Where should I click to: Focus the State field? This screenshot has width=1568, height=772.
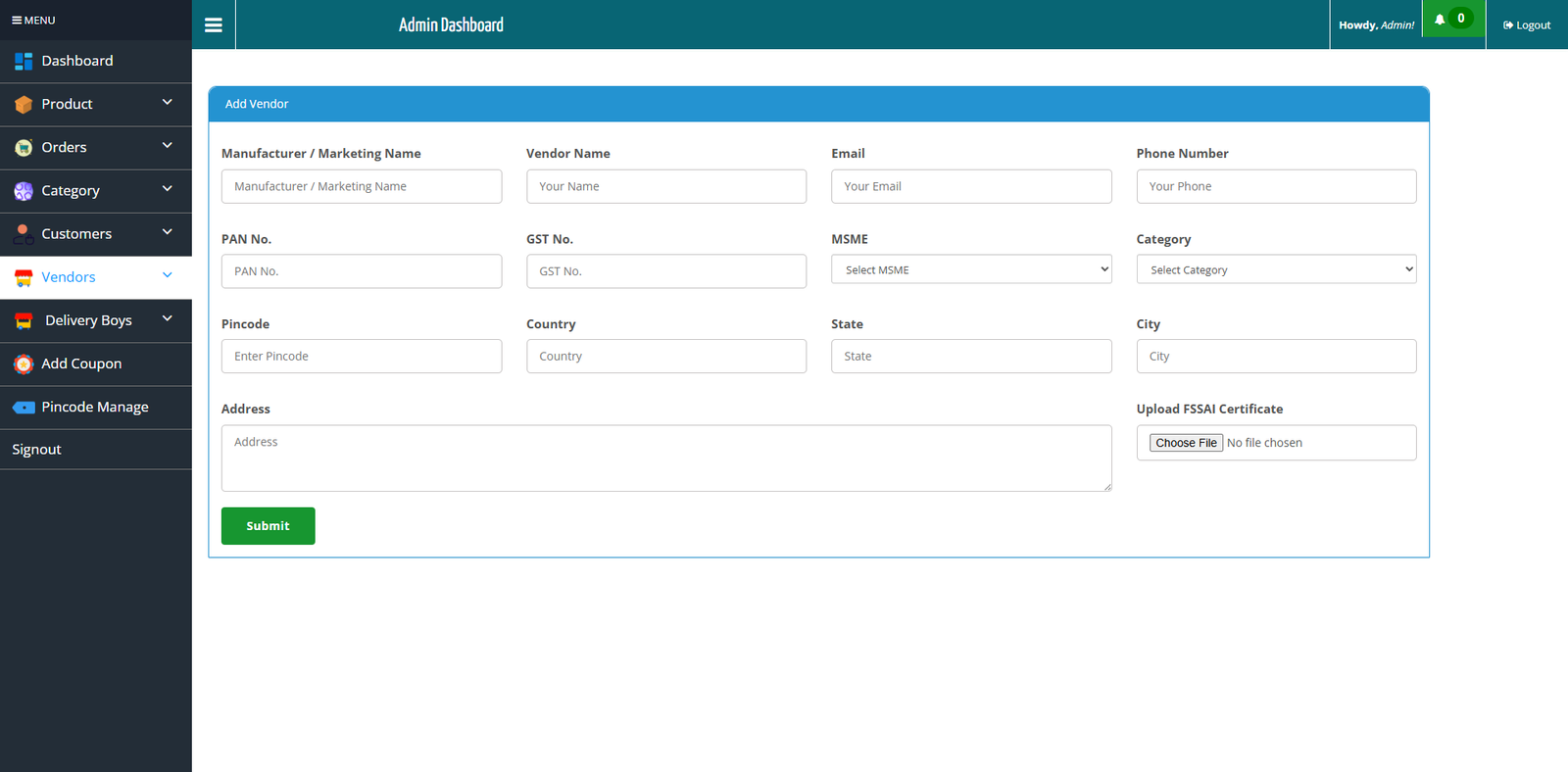click(x=971, y=357)
